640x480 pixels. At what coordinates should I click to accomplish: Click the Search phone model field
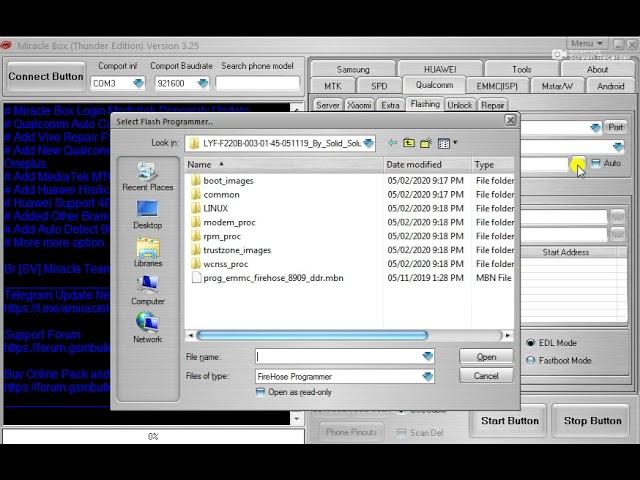pyautogui.click(x=258, y=83)
